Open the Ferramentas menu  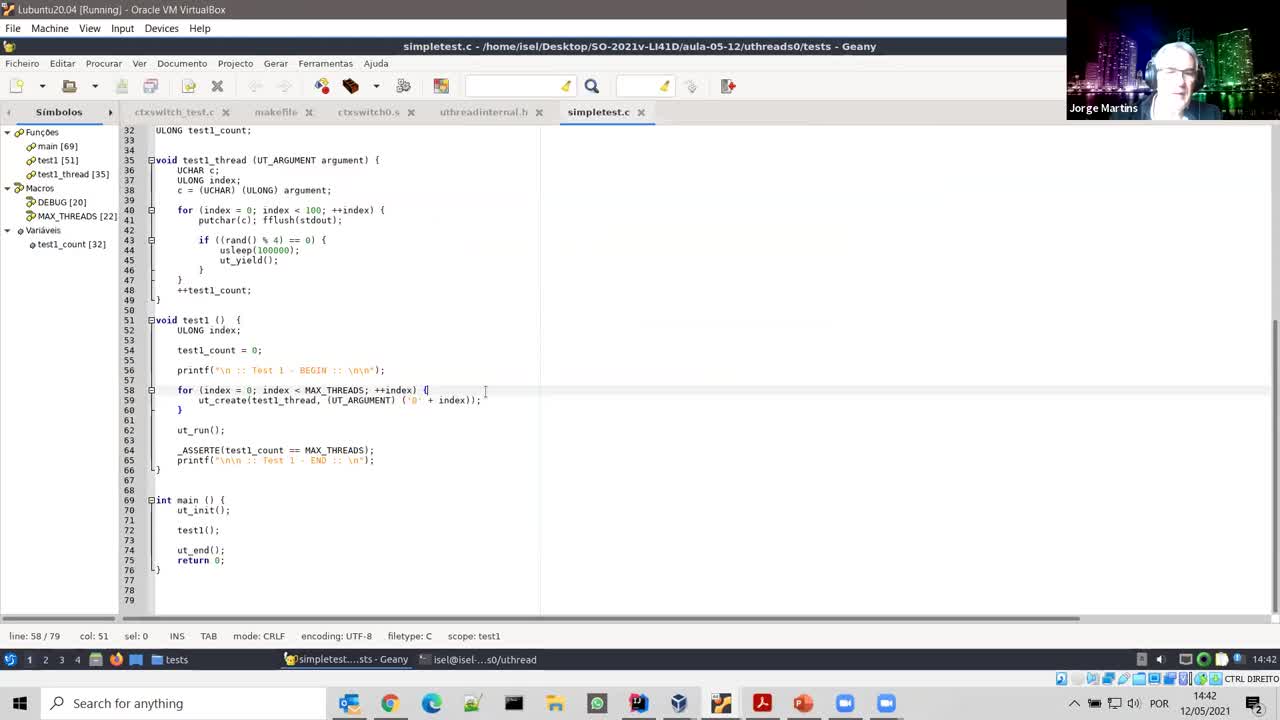(x=325, y=63)
